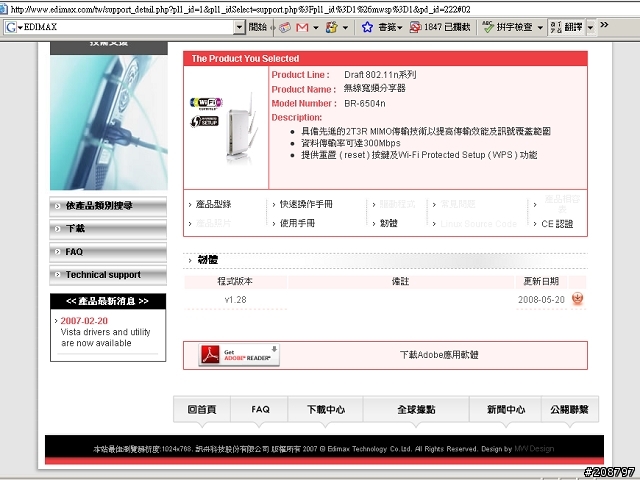640x480 pixels.
Task: Open the Google search box dropdown arrow
Action: click(240, 27)
